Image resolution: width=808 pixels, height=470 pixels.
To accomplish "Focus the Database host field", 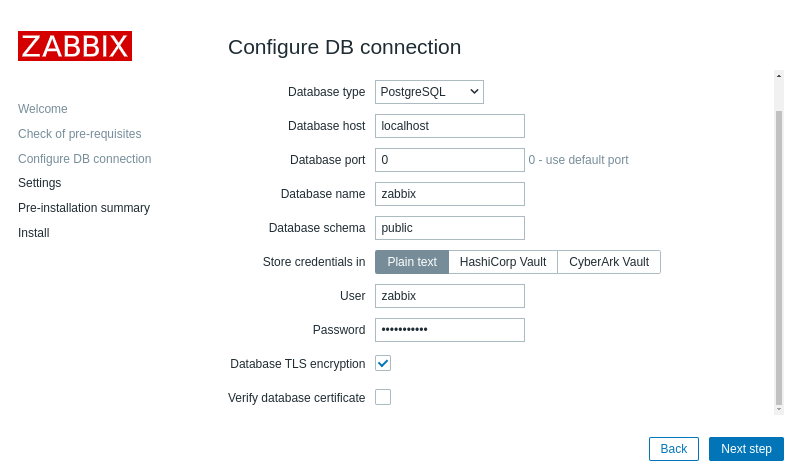I will (x=450, y=126).
